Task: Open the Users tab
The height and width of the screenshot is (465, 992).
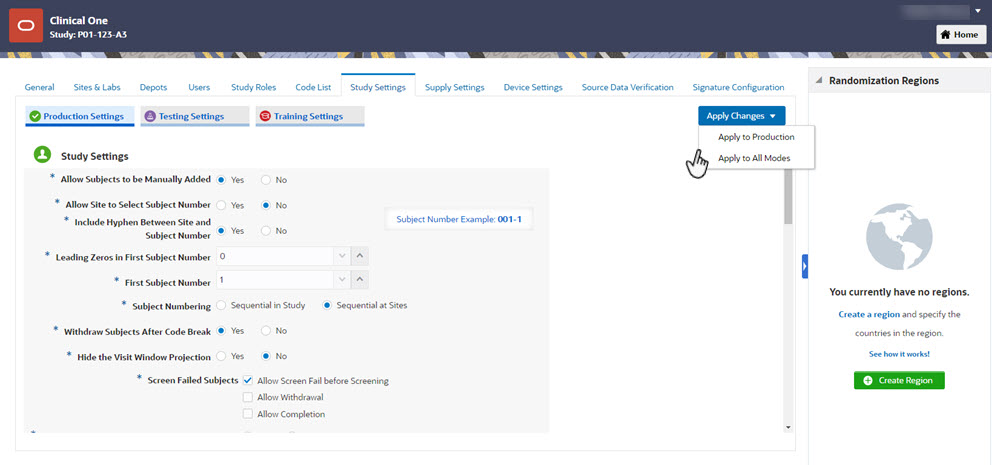Action: coord(199,87)
